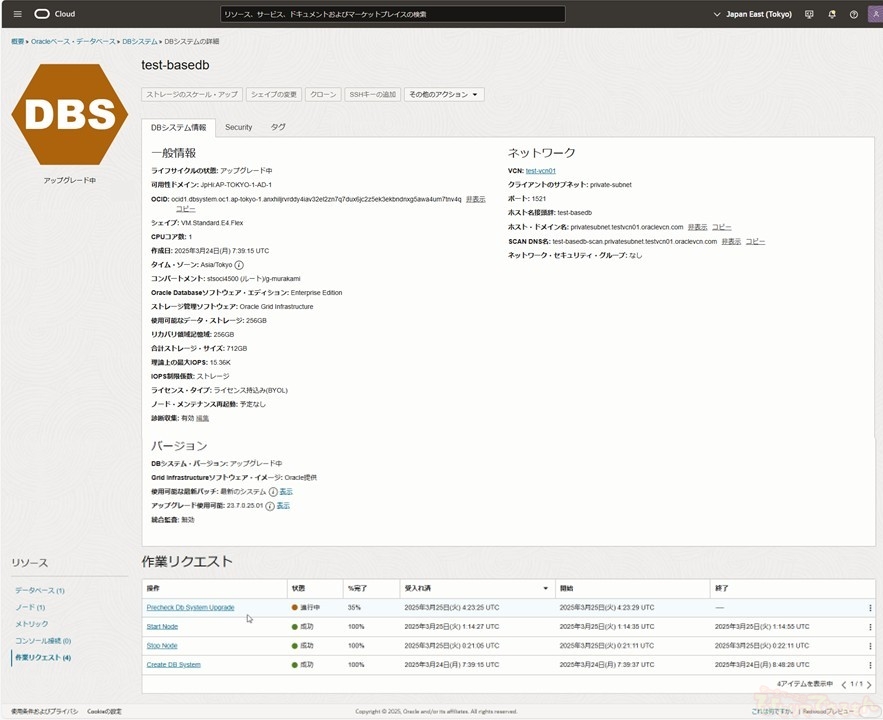This screenshot has width=883, height=720.
Task: Open the notifications bell
Action: [832, 15]
